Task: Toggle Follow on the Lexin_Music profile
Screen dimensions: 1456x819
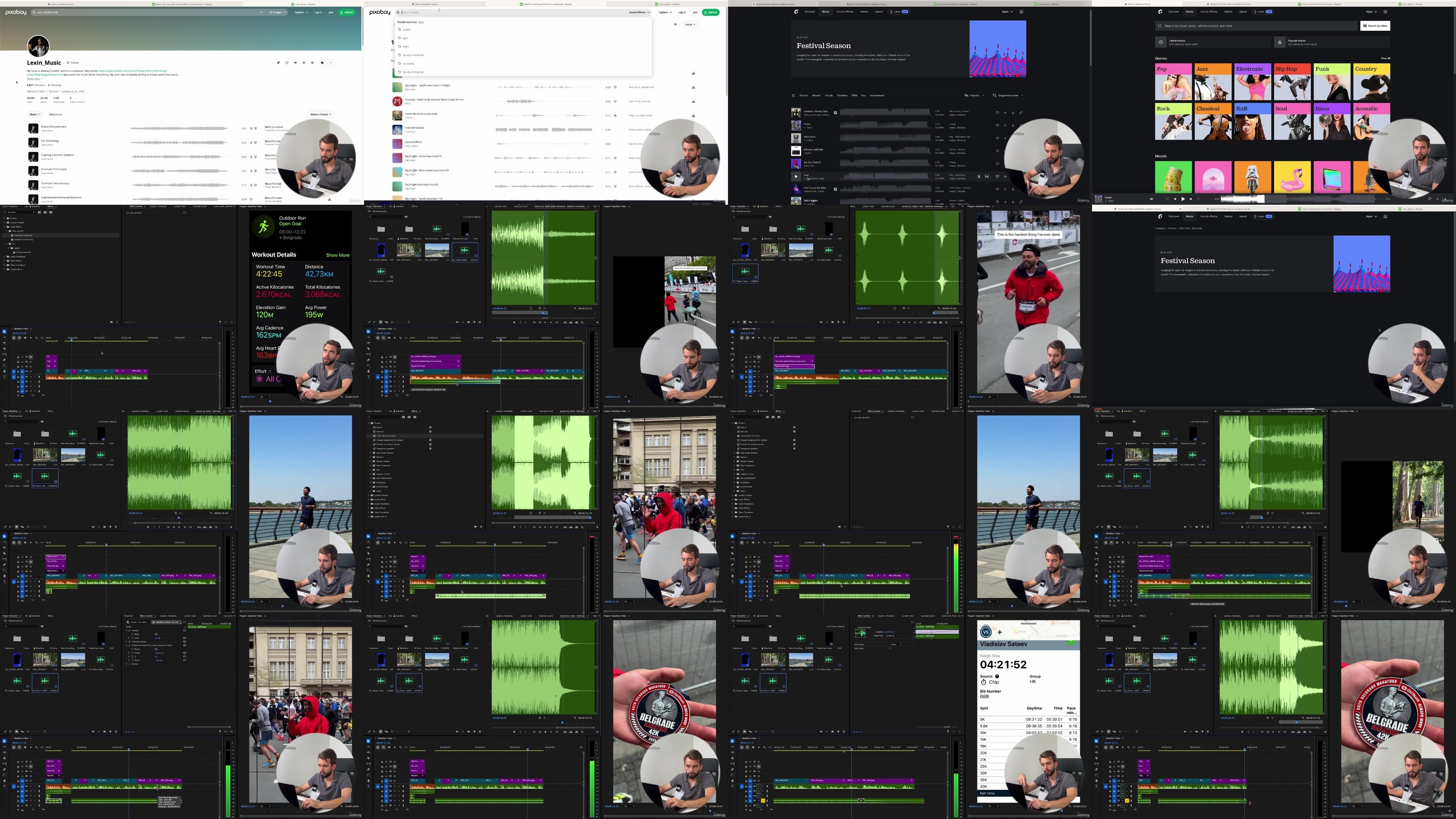Action: (x=73, y=63)
